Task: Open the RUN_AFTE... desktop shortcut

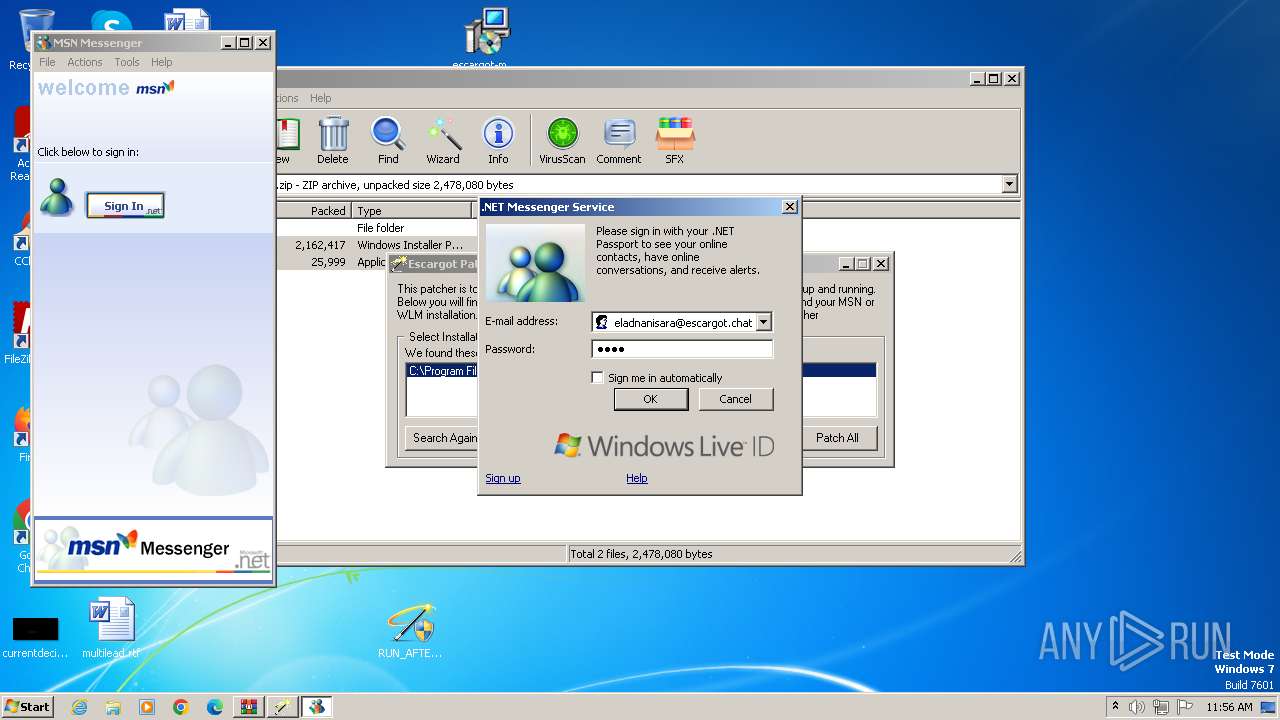Action: point(410,631)
